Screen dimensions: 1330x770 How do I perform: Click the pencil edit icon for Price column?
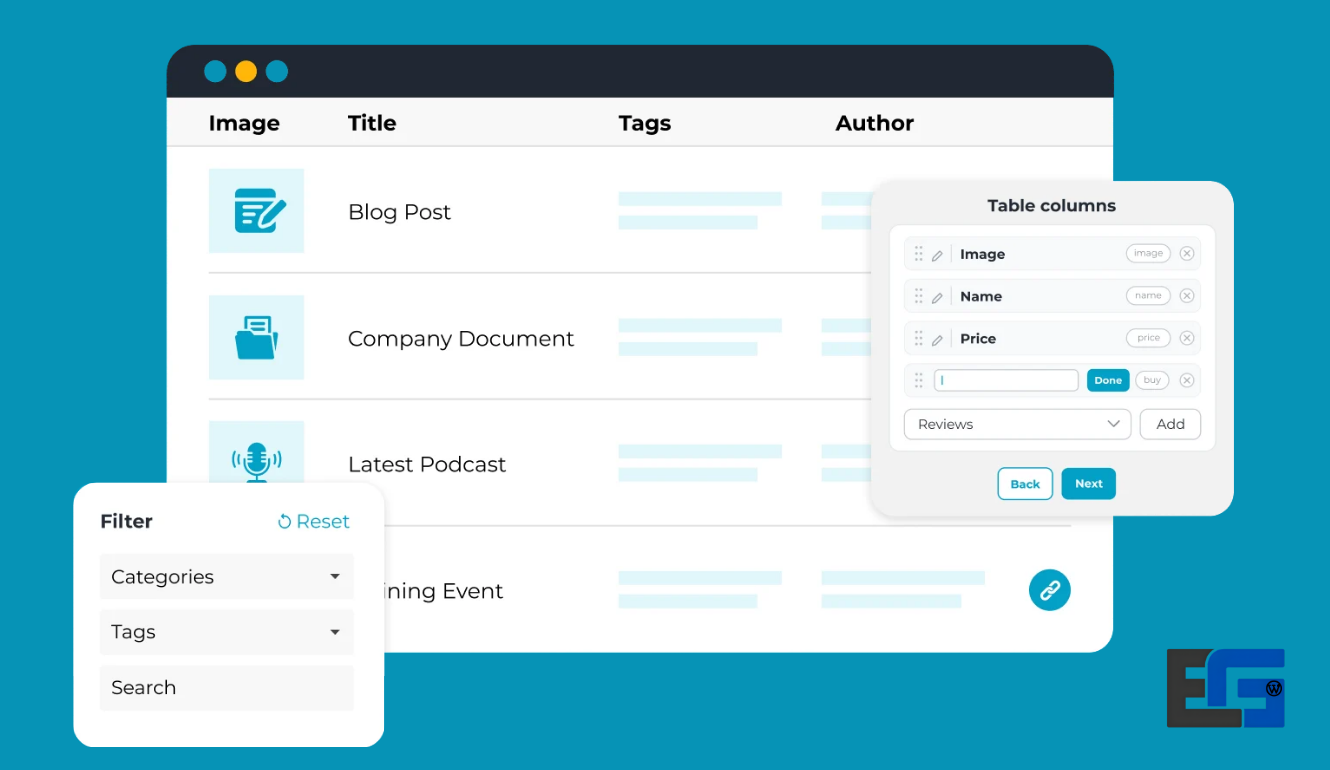[x=937, y=339]
